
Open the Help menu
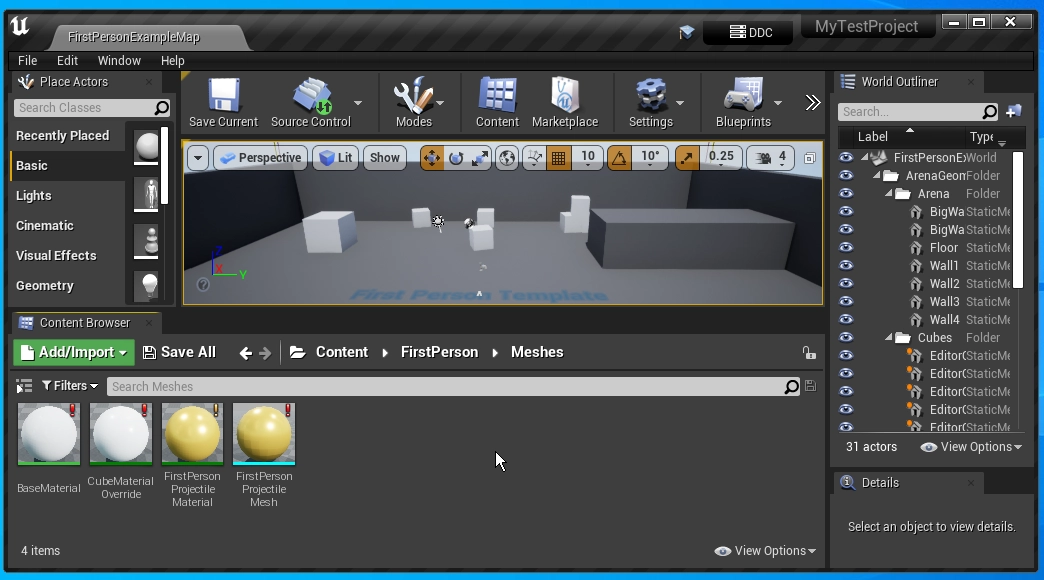point(172,61)
